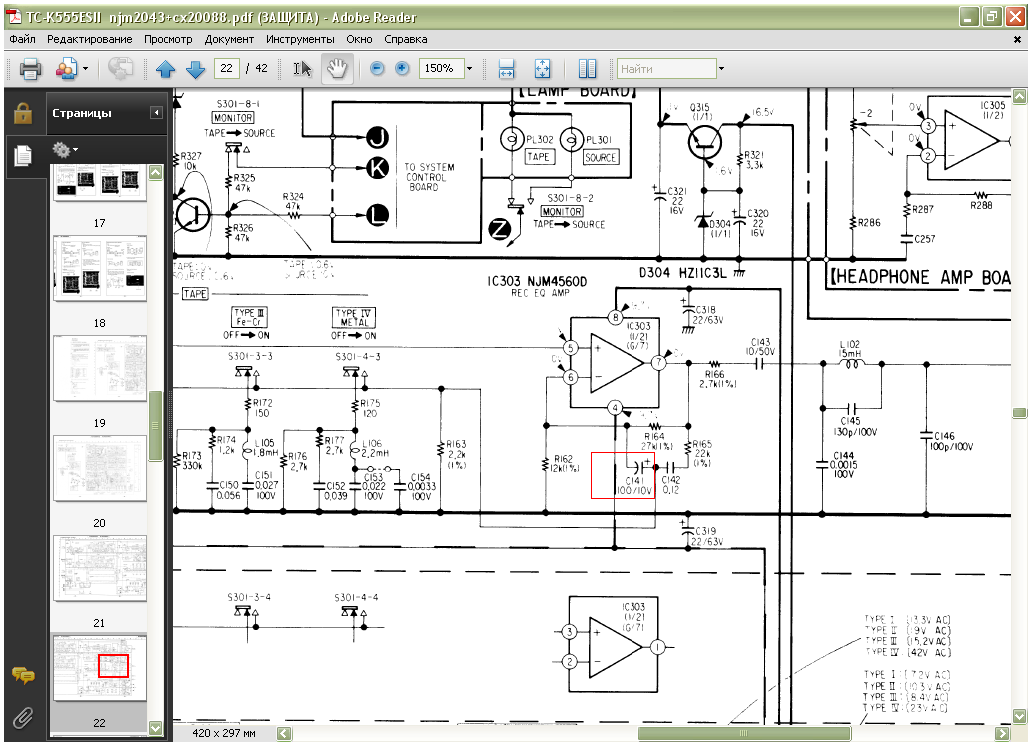Zoom out with the minus button
1028x742 pixels.
click(x=377, y=69)
